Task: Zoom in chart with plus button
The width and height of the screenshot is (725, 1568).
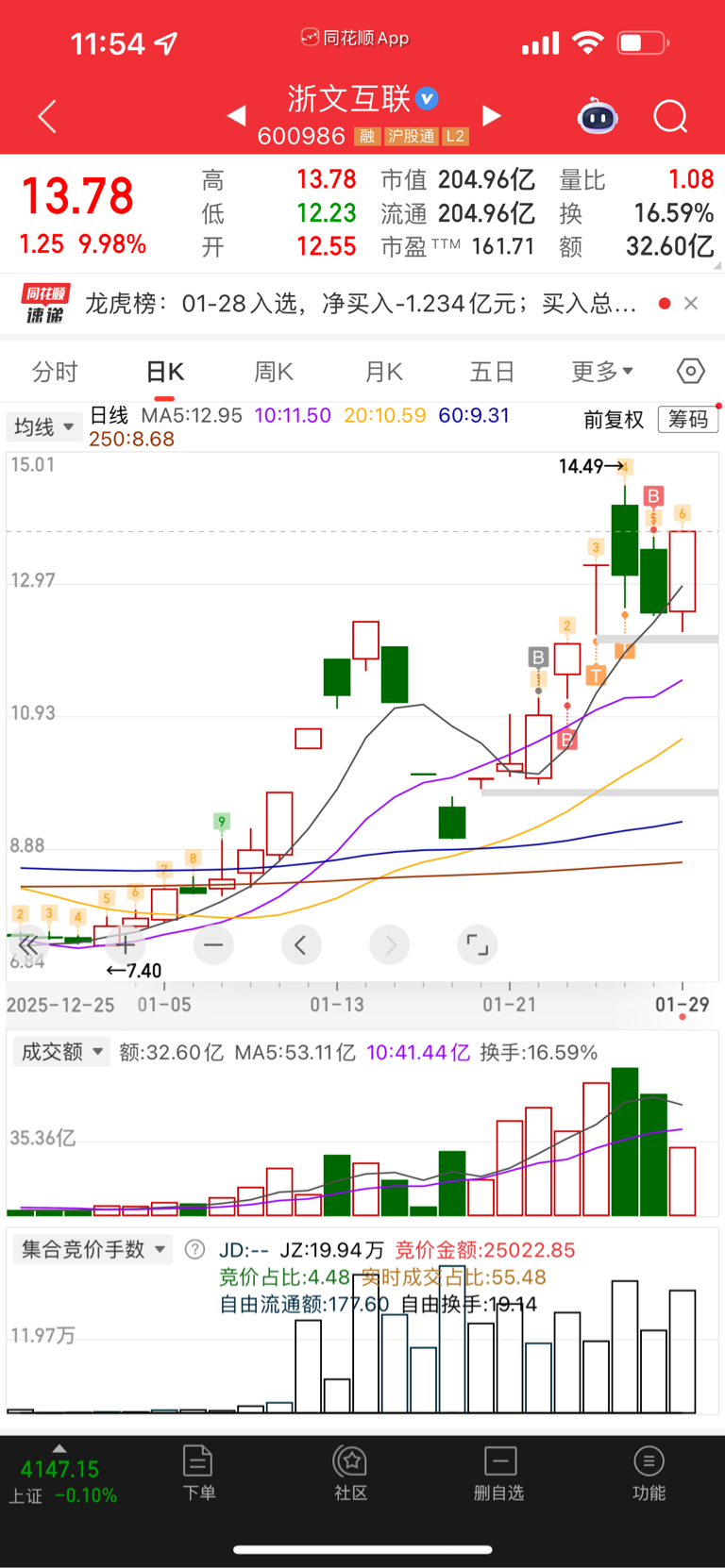Action: pos(125,944)
